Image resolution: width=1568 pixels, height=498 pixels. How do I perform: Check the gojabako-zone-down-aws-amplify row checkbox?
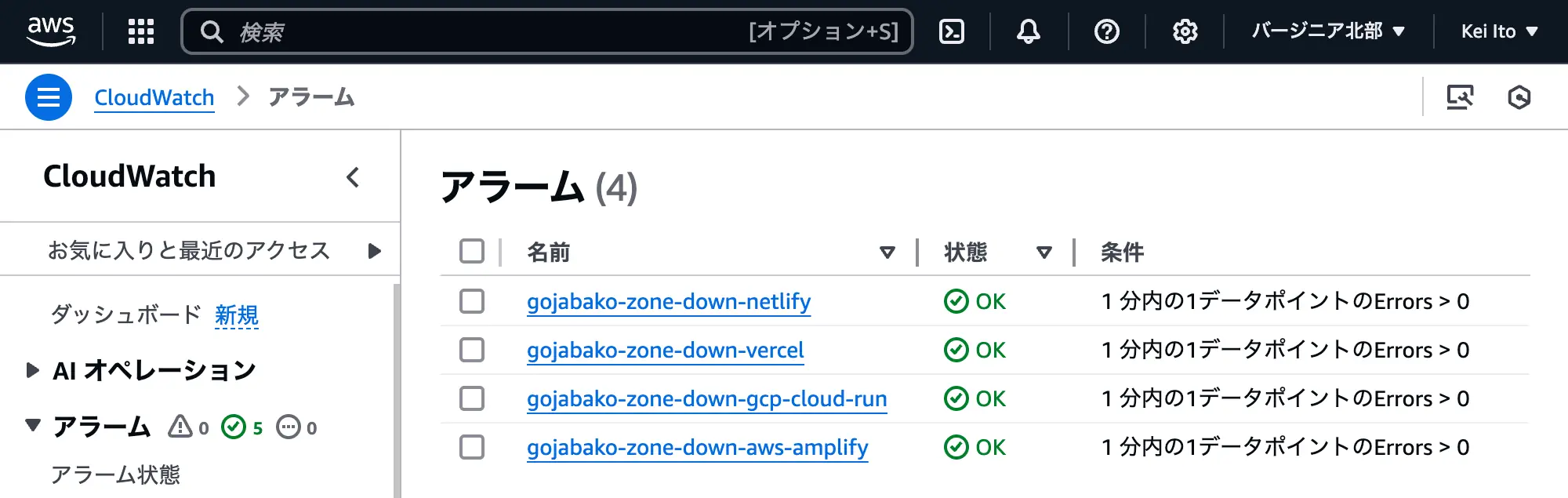click(472, 447)
